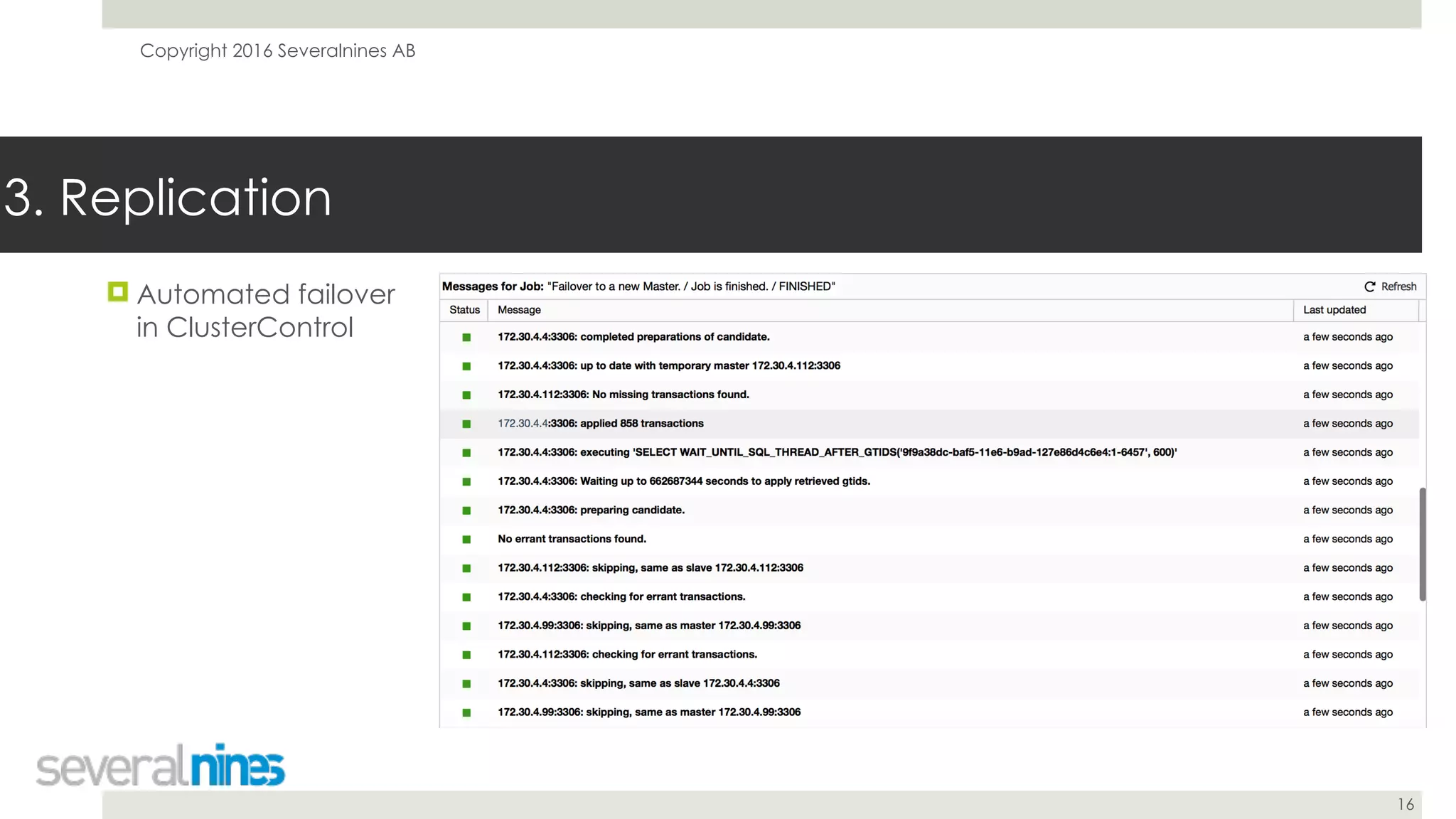The image size is (1456, 819).
Task: Click status icon for 172.30.4.4 skipping slave row
Action: pos(466,683)
